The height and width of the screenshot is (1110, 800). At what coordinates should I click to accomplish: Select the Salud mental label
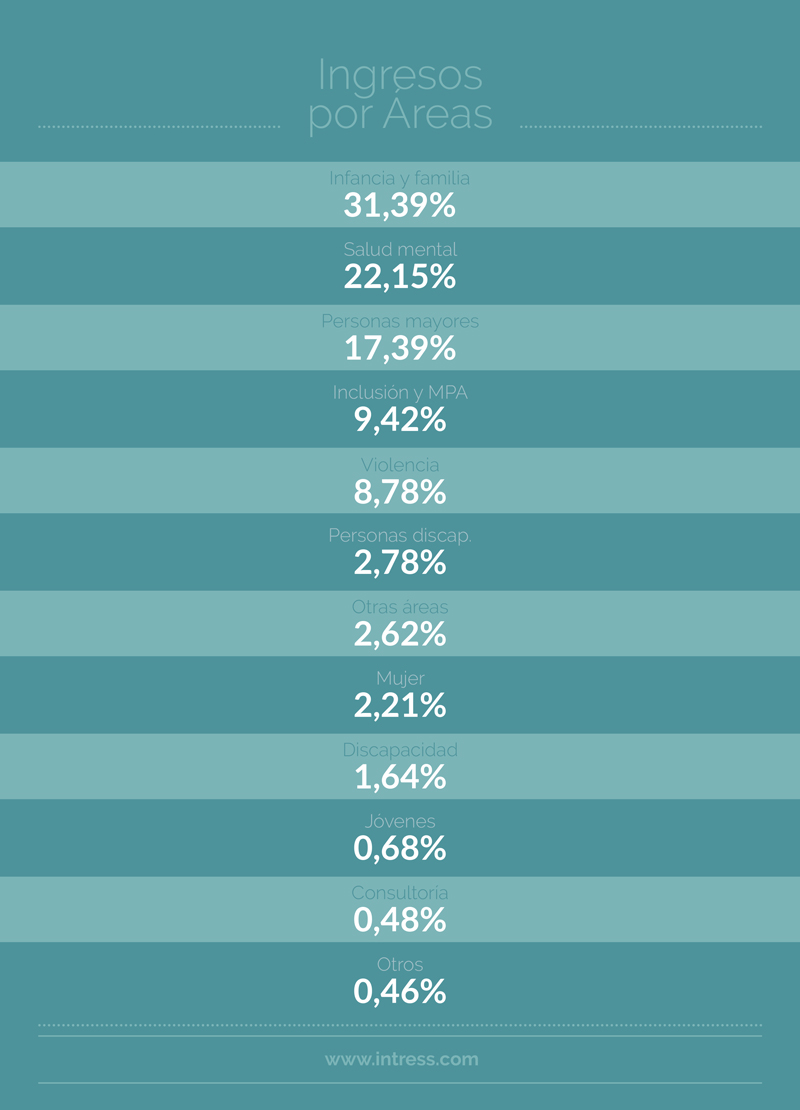point(400,249)
